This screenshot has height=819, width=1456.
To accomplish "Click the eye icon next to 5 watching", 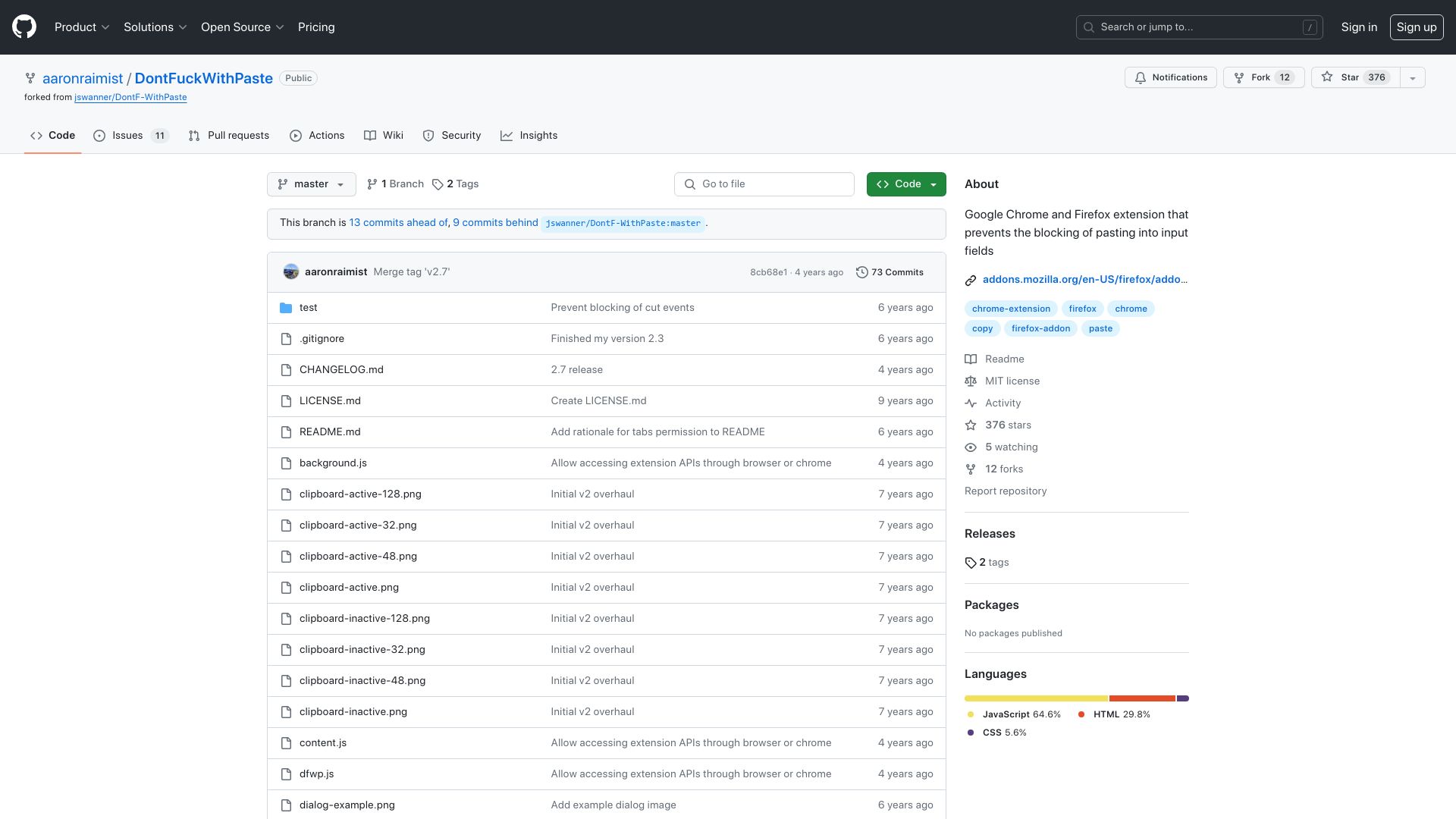I will click(971, 447).
